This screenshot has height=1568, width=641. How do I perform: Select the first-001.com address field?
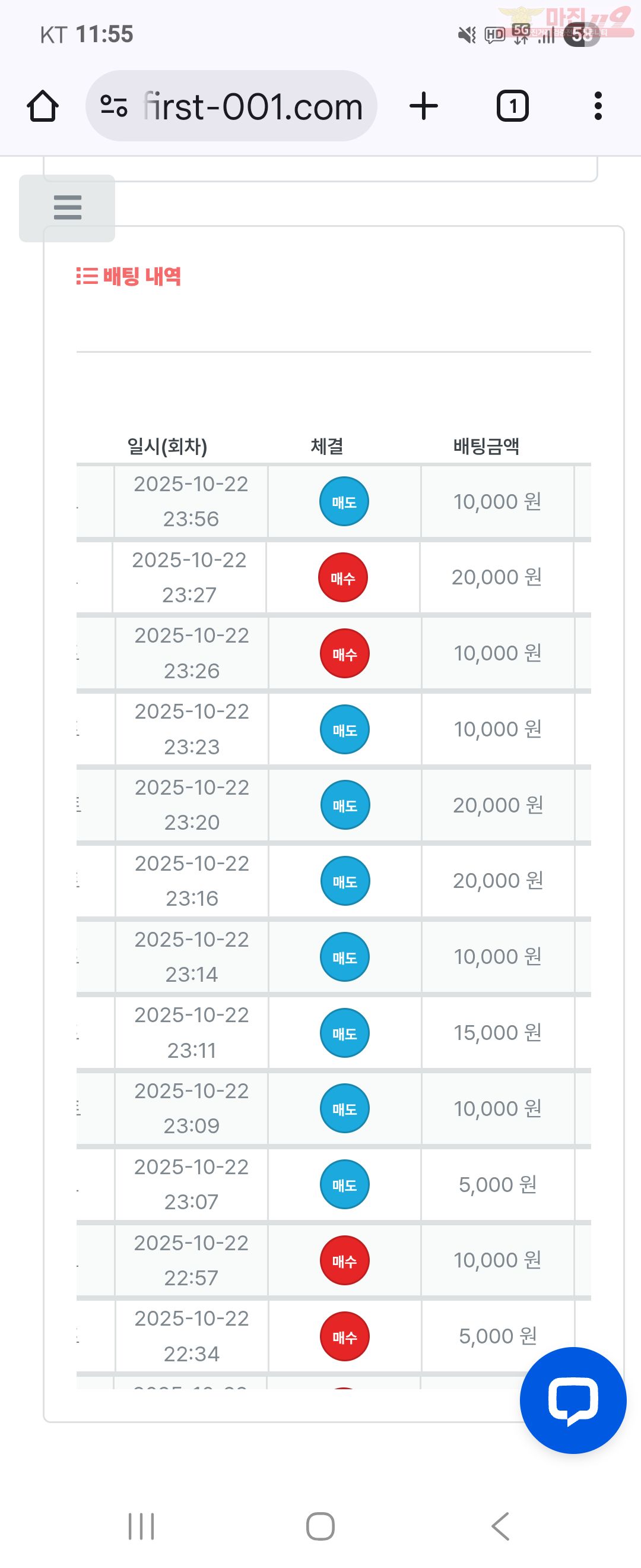click(252, 106)
